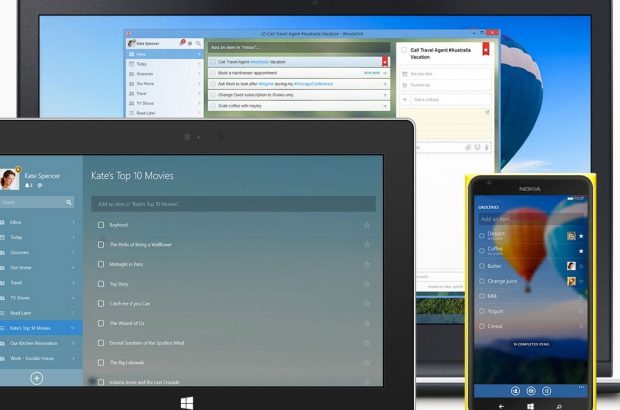Click the search magnifier in tablet sidebar
This screenshot has height=410, width=620.
[x=70, y=202]
